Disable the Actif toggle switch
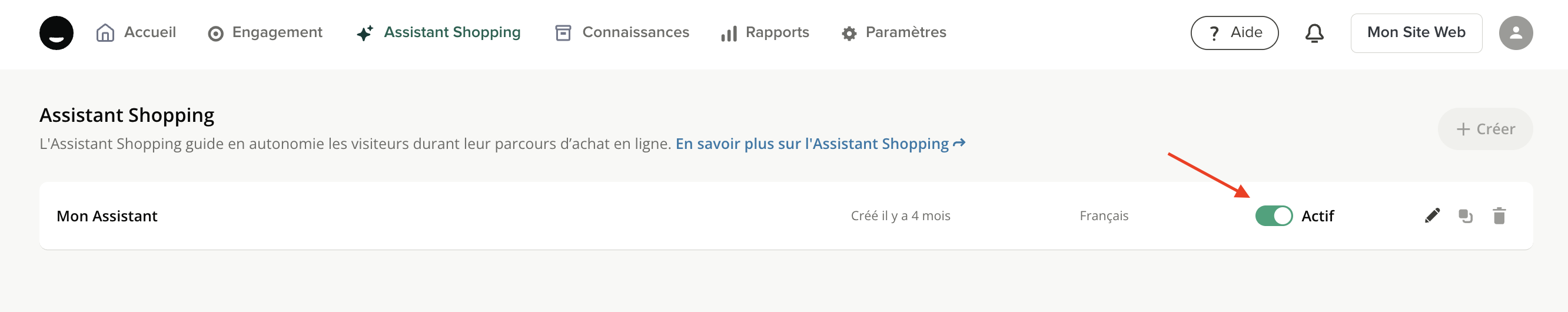 coord(1273,215)
